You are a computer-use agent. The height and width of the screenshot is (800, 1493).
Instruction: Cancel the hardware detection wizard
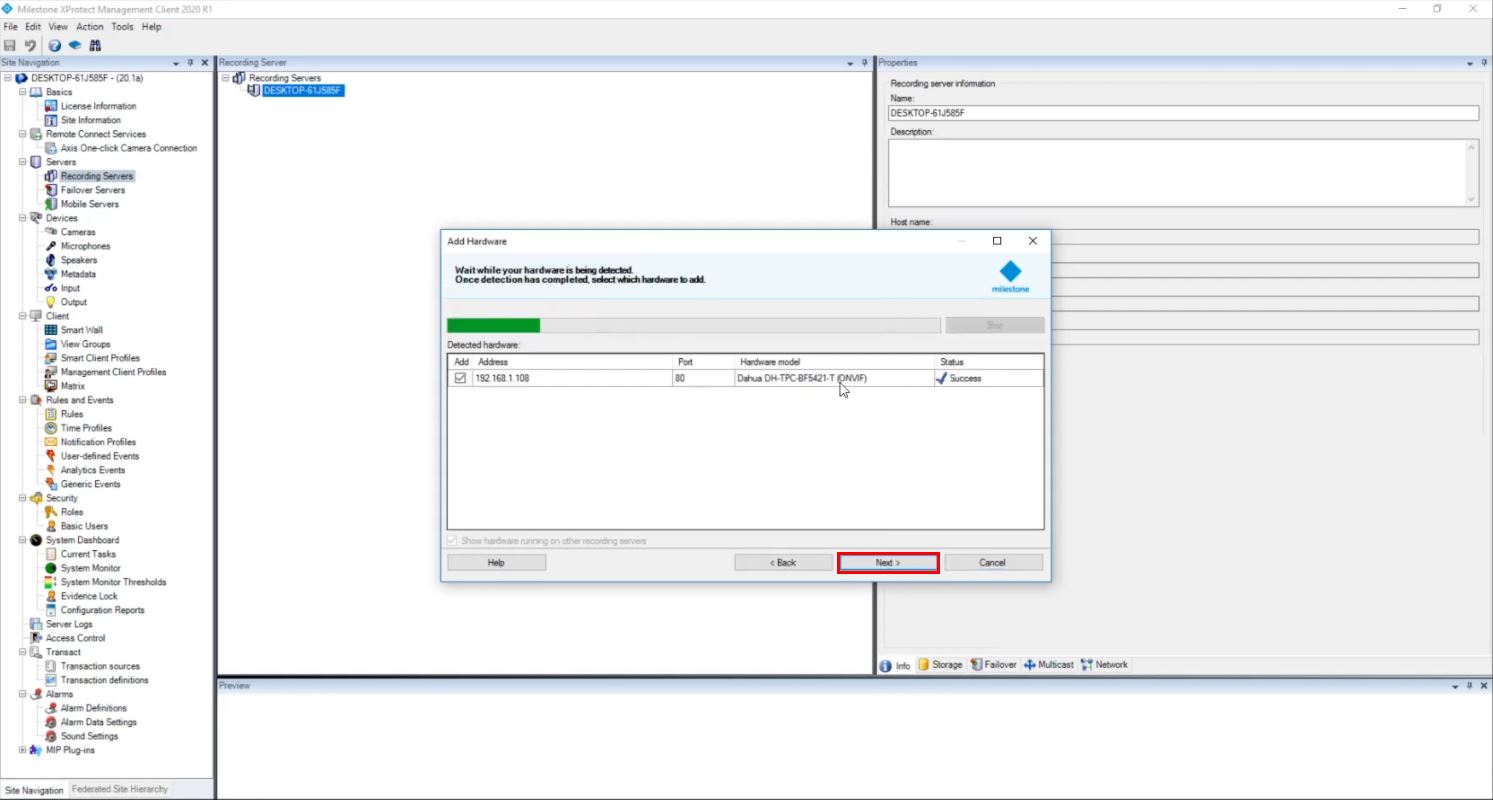[993, 562]
